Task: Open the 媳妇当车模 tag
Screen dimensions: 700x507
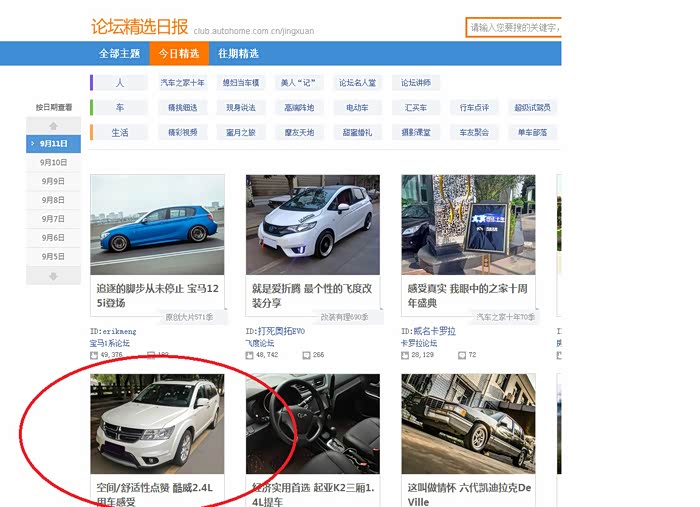Action: click(241, 83)
